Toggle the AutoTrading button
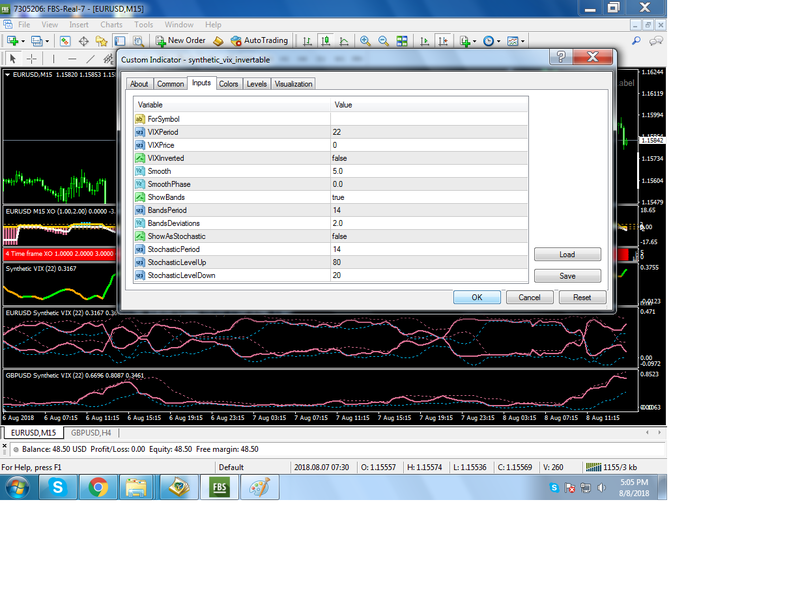 tap(259, 40)
